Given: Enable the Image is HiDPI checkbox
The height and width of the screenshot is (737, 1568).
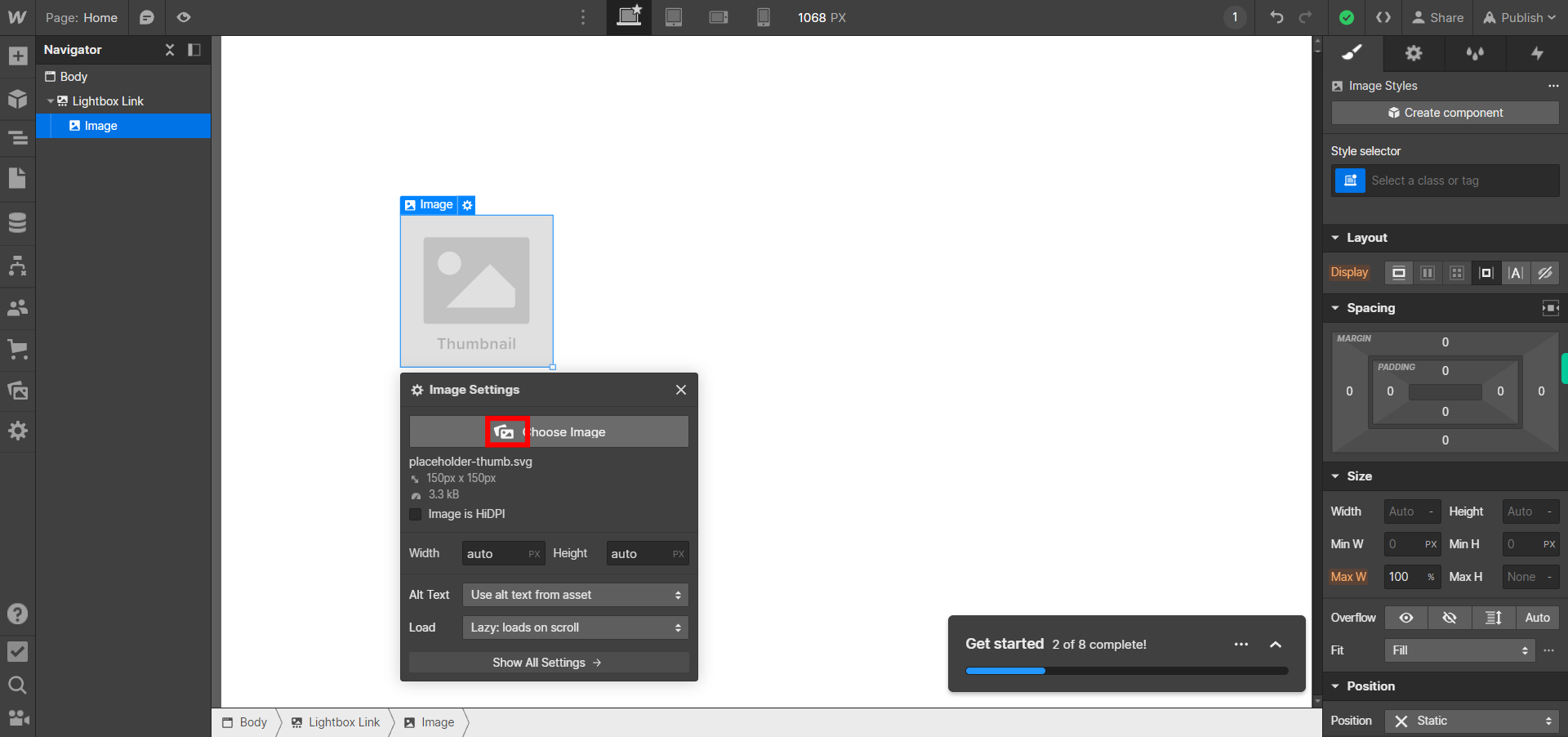Looking at the screenshot, I should tap(416, 514).
